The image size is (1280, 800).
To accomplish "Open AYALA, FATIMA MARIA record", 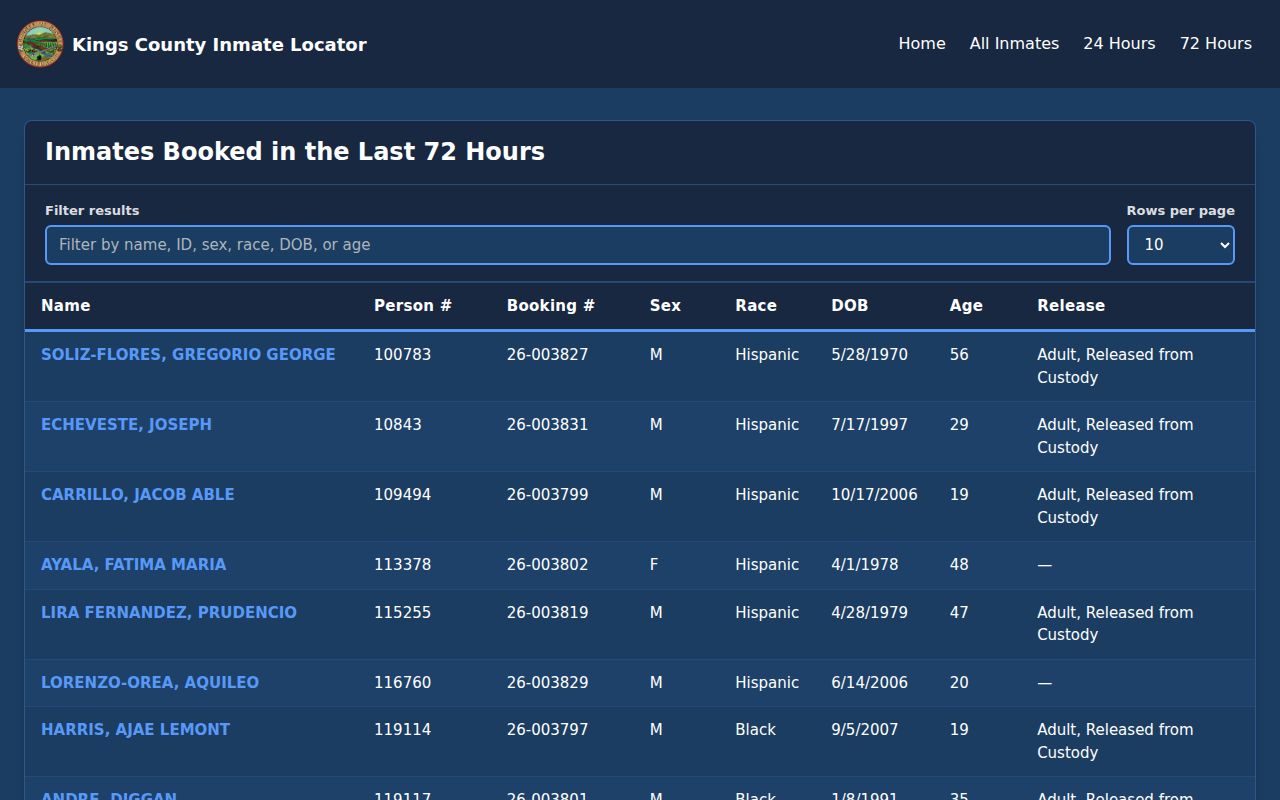I will coord(133,564).
